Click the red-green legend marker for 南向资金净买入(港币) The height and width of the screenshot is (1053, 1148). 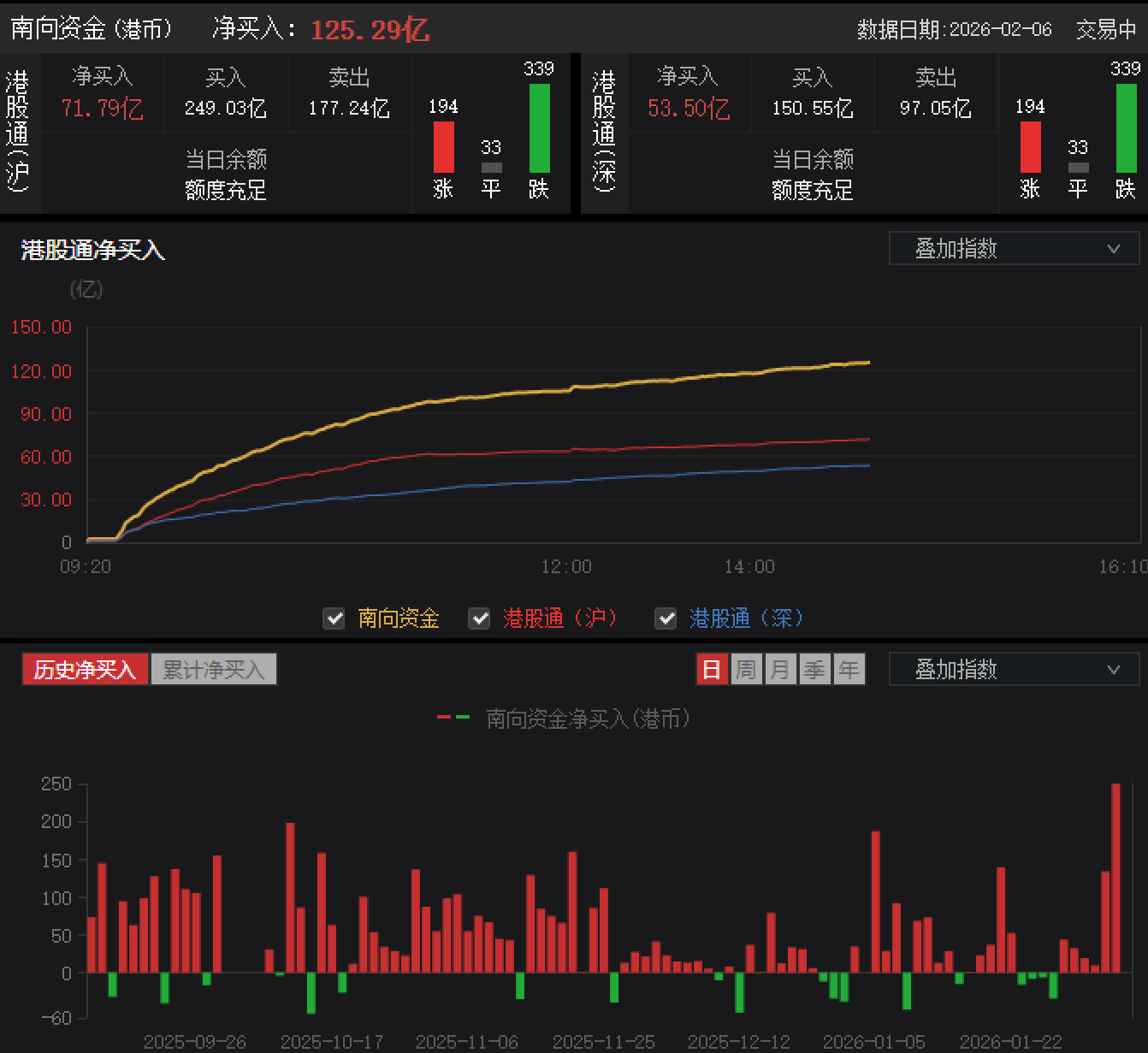(x=453, y=718)
